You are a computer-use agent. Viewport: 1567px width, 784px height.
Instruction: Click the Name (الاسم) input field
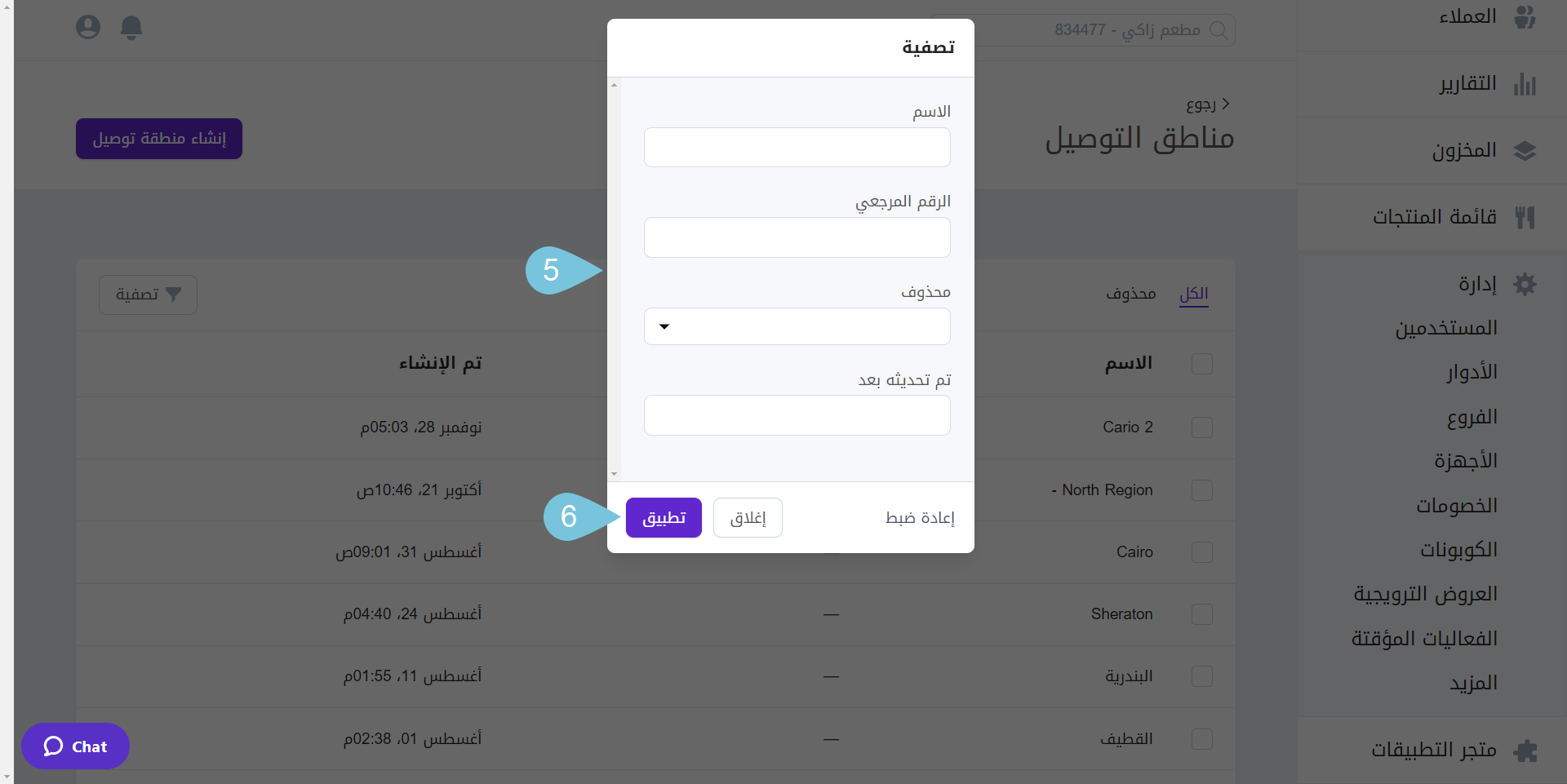[797, 148]
